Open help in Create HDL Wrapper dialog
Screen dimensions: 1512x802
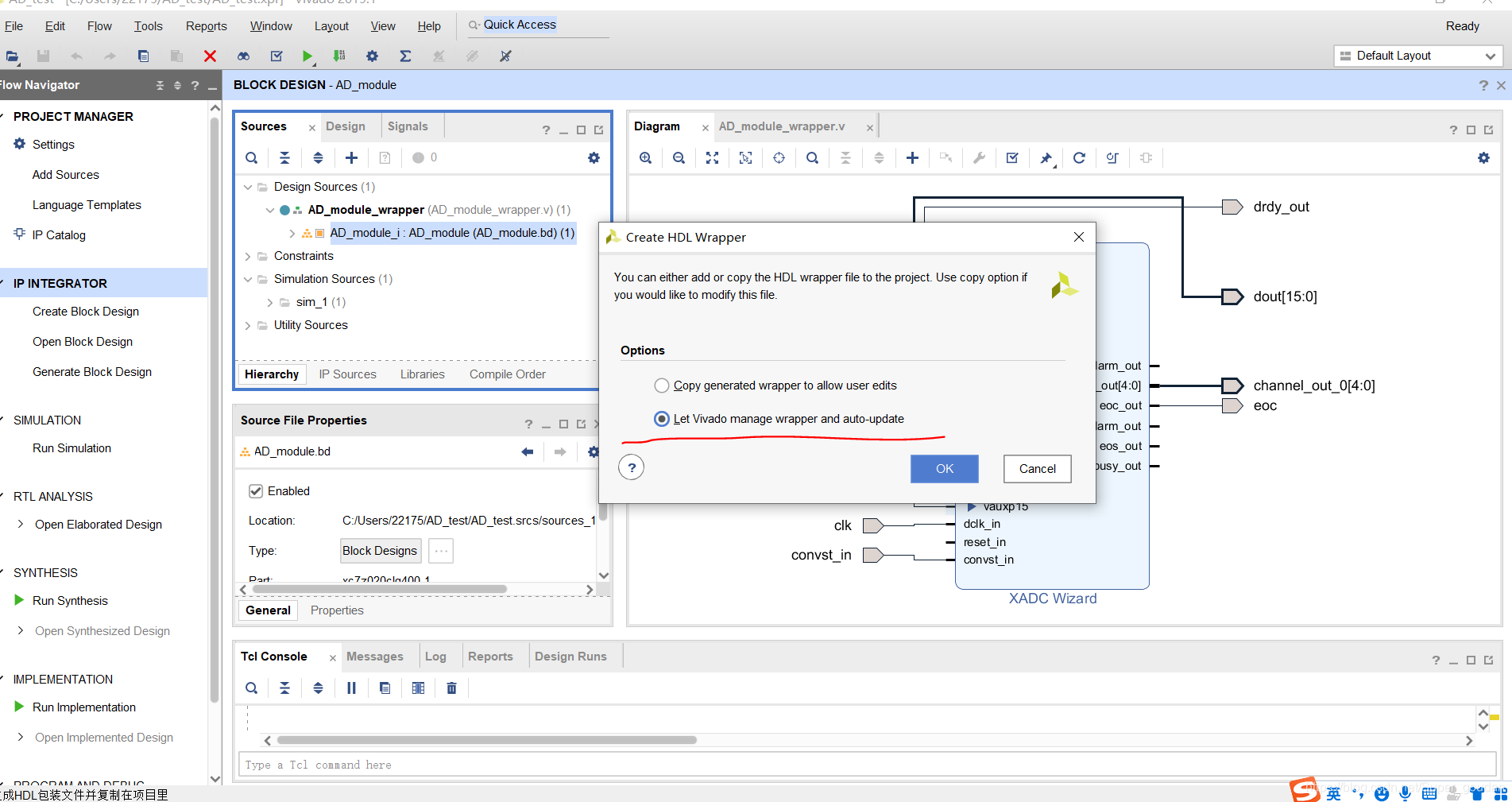(632, 467)
